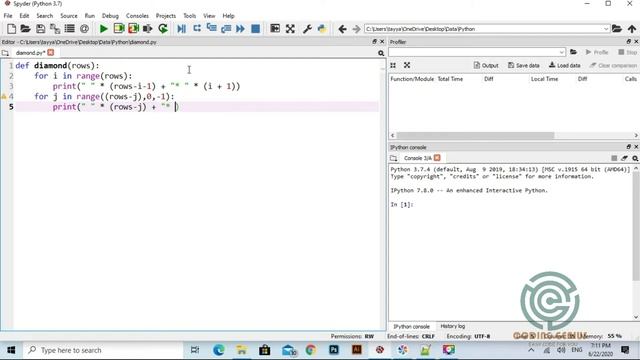Open a file using toolbar folder icon
The width and height of the screenshot is (640, 360).
[x=25, y=29]
